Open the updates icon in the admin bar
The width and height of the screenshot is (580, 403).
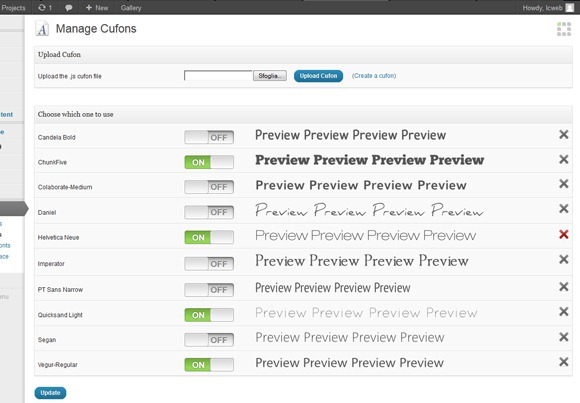[x=45, y=7]
